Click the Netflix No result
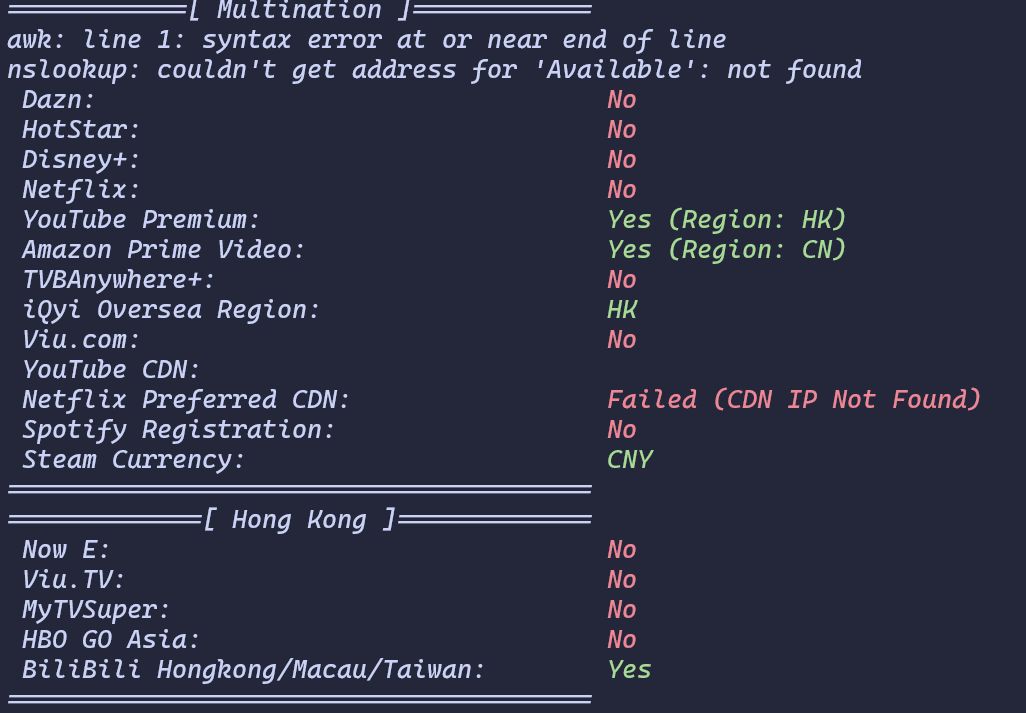This screenshot has width=1026, height=713. point(622,190)
